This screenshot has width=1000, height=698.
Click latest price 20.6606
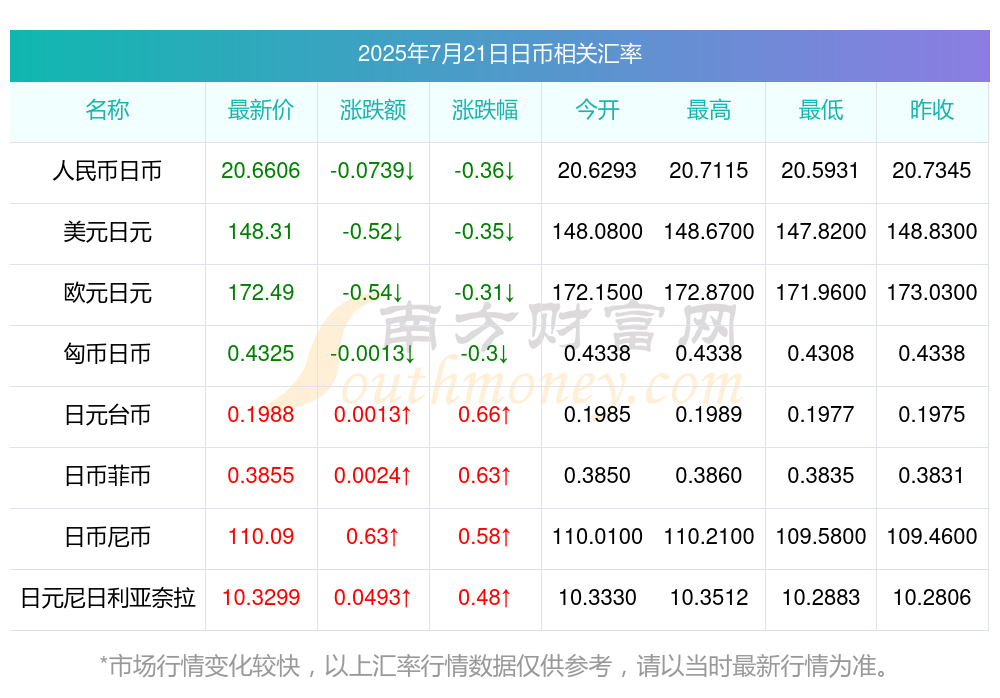click(x=261, y=171)
